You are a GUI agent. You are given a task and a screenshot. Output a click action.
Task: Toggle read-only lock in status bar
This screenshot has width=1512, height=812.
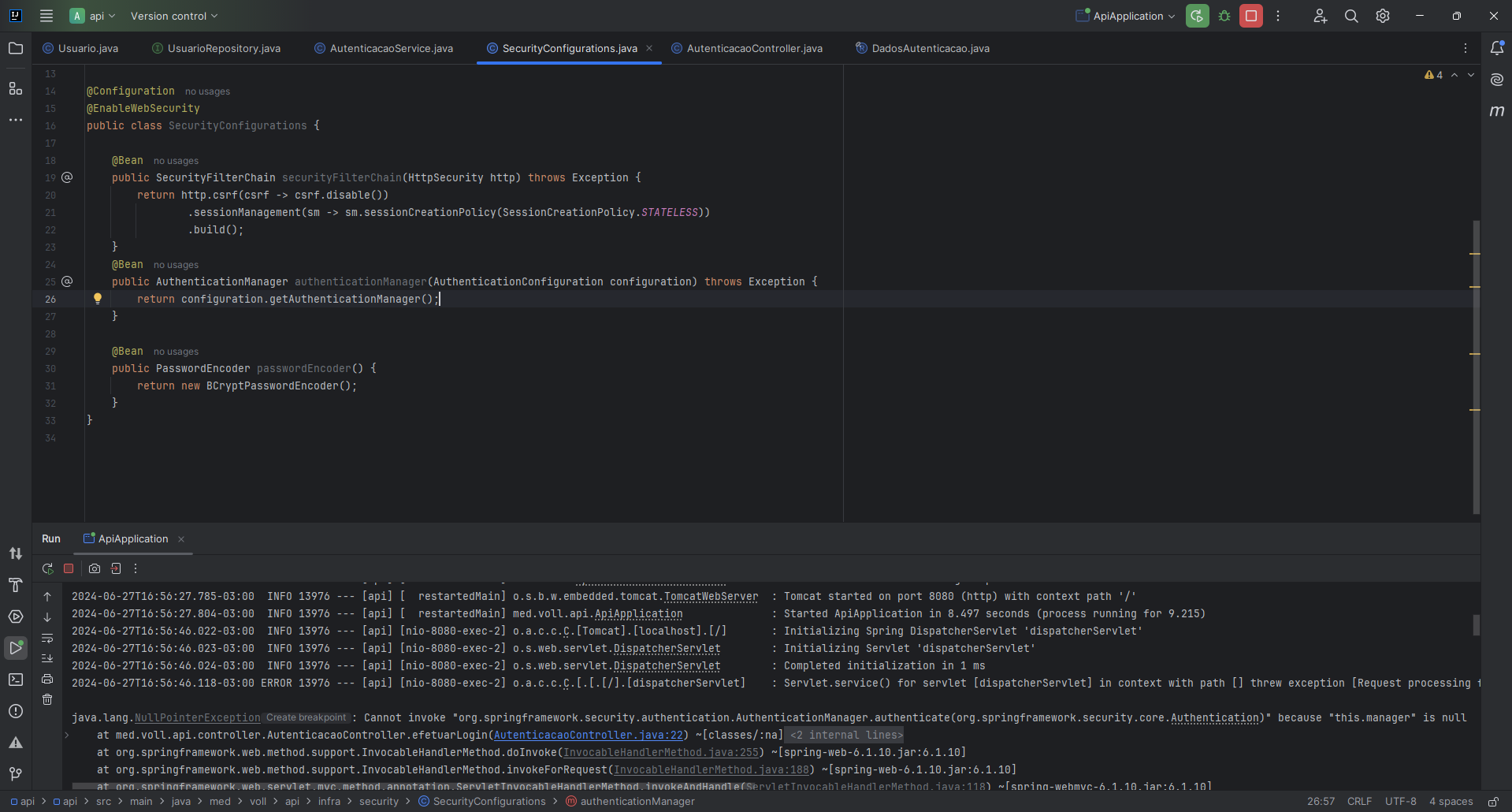1493,801
